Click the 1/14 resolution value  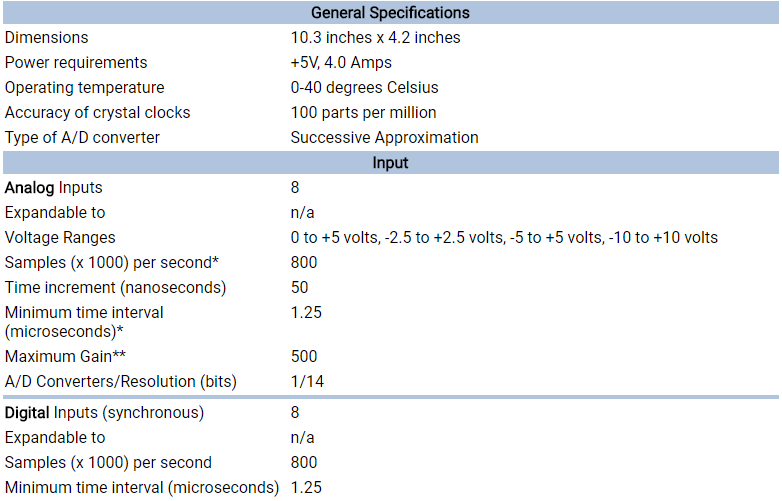(x=307, y=382)
